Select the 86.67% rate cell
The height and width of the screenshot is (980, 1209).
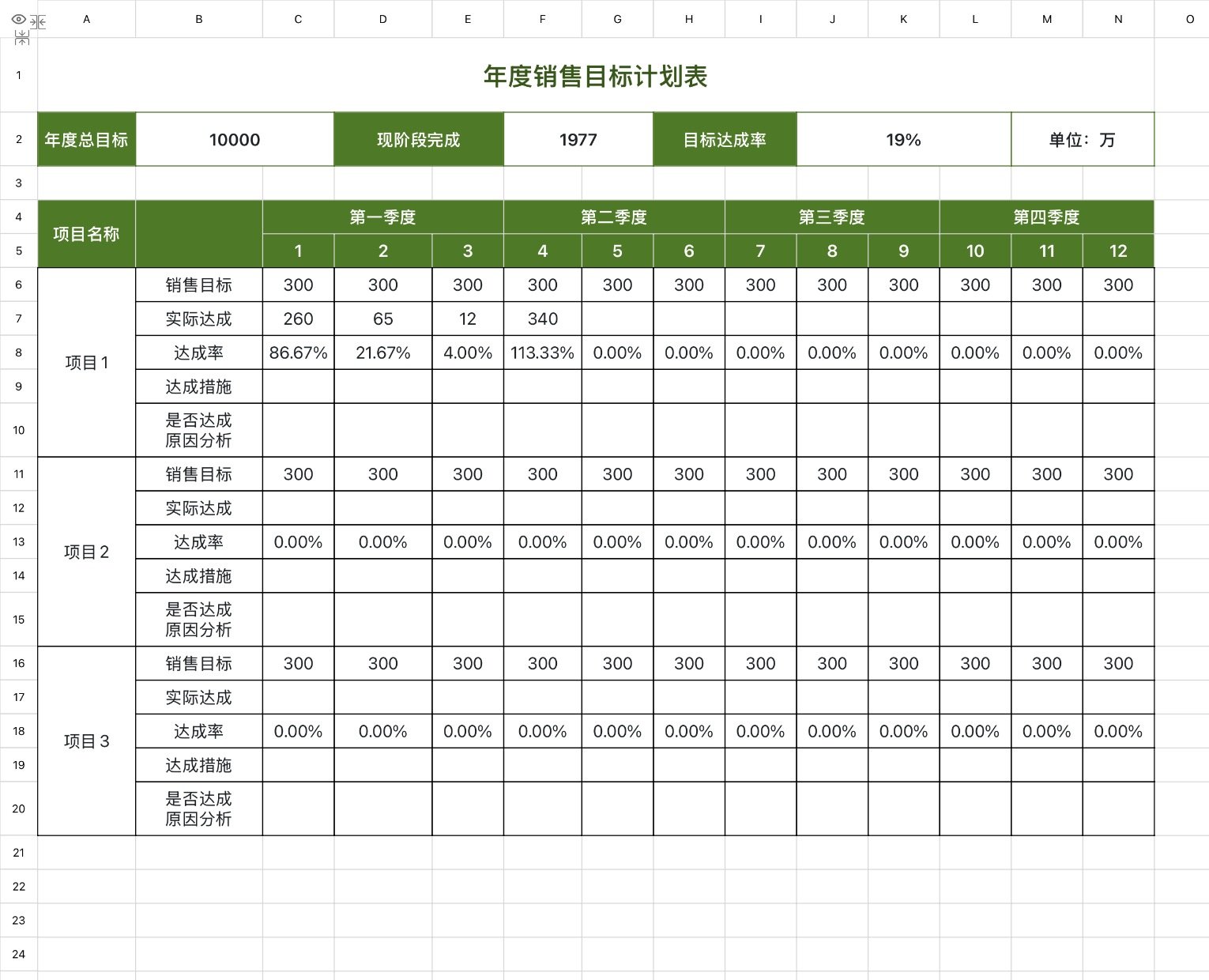coord(299,352)
